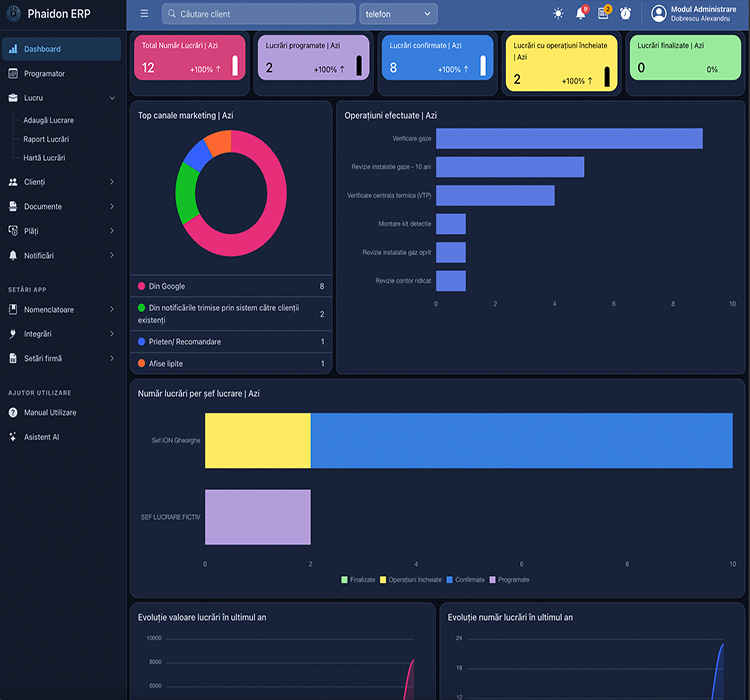
Task: Click Modul Administrare user profile
Action: click(694, 13)
